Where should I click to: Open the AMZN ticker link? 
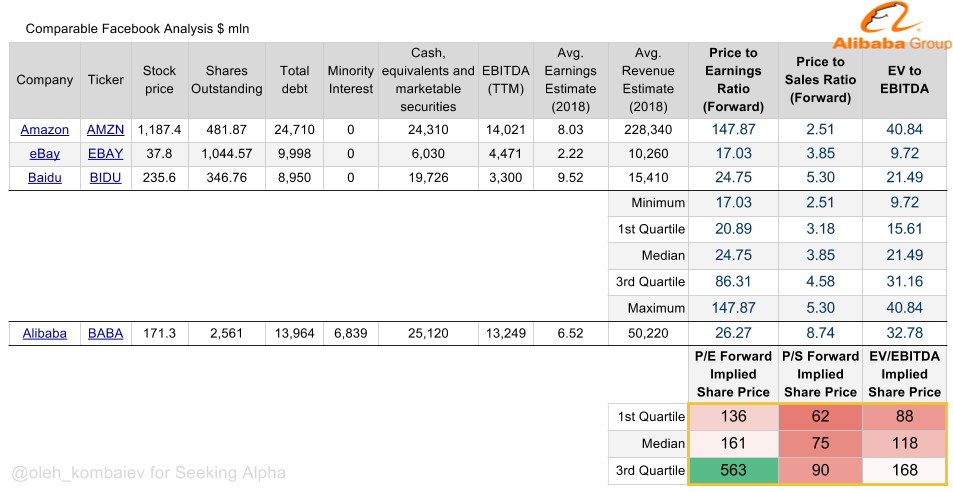(105, 130)
